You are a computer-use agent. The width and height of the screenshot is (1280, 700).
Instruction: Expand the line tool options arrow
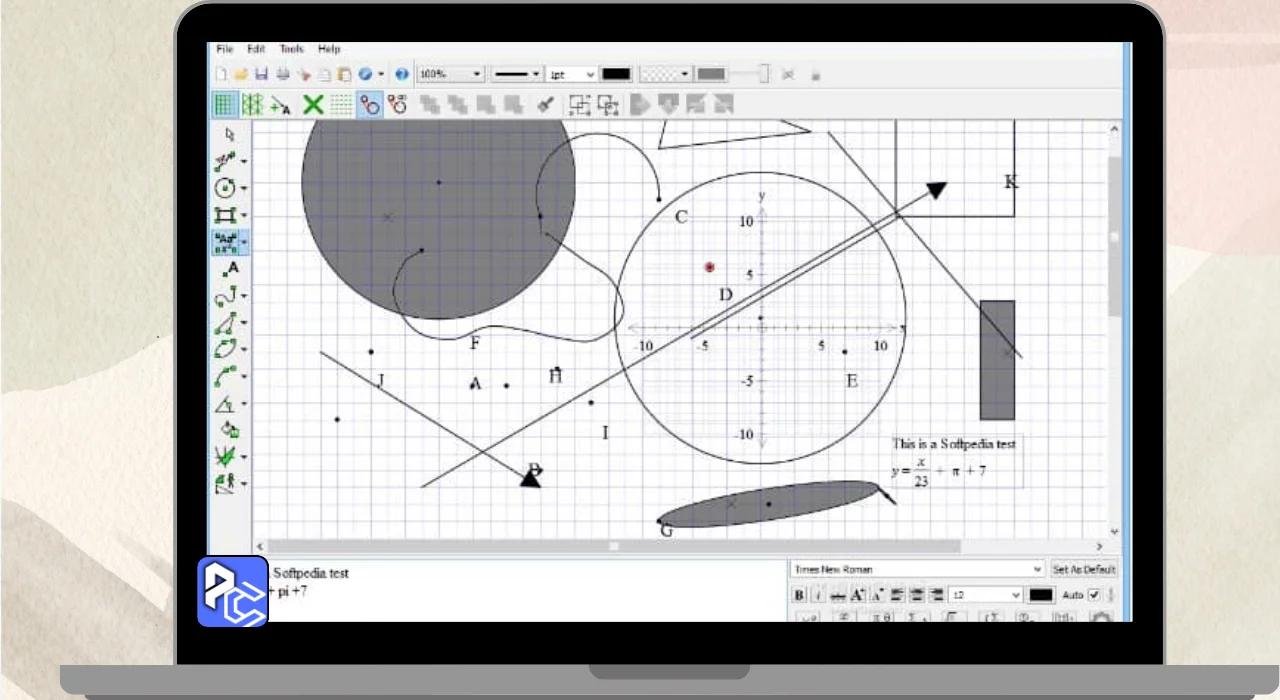tap(244, 161)
